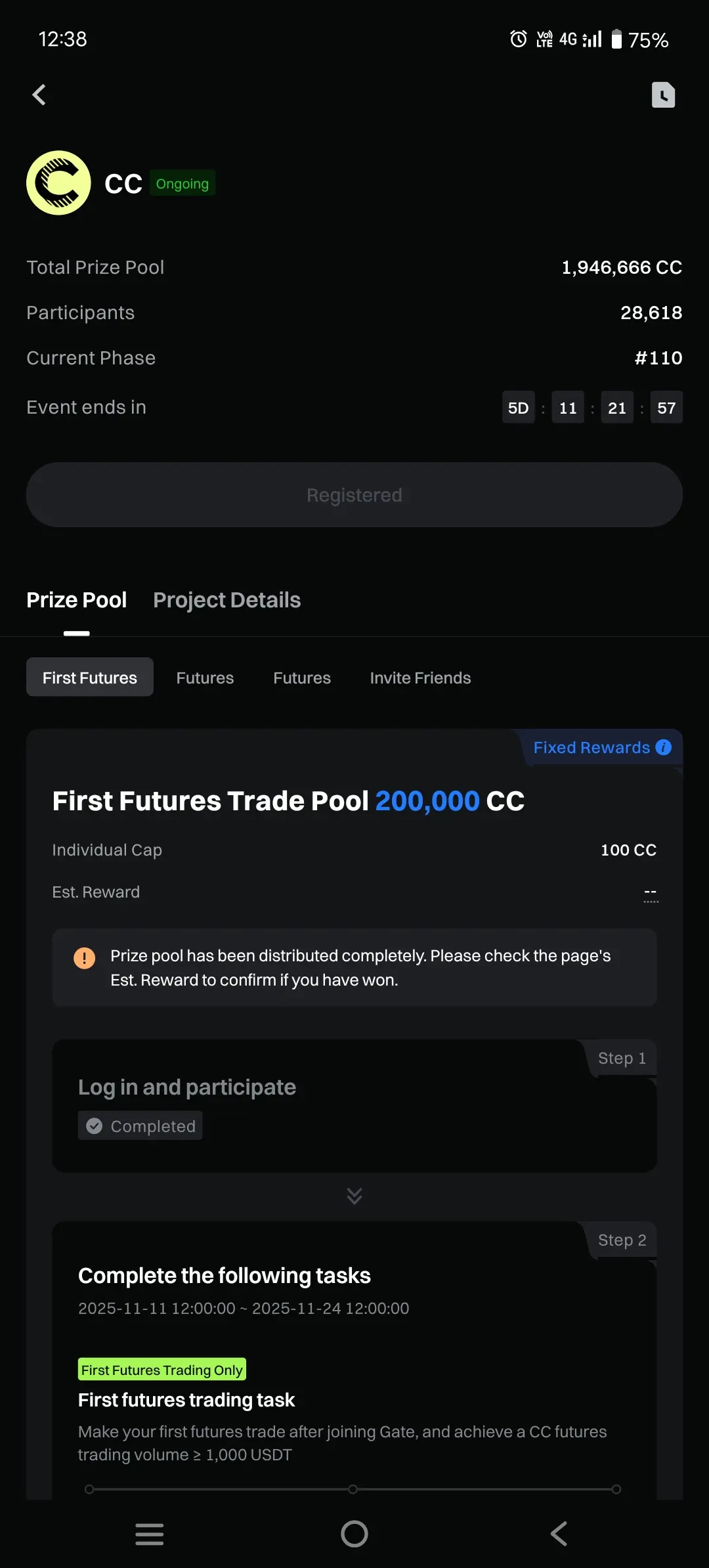Open the history clock icon

coord(663,95)
